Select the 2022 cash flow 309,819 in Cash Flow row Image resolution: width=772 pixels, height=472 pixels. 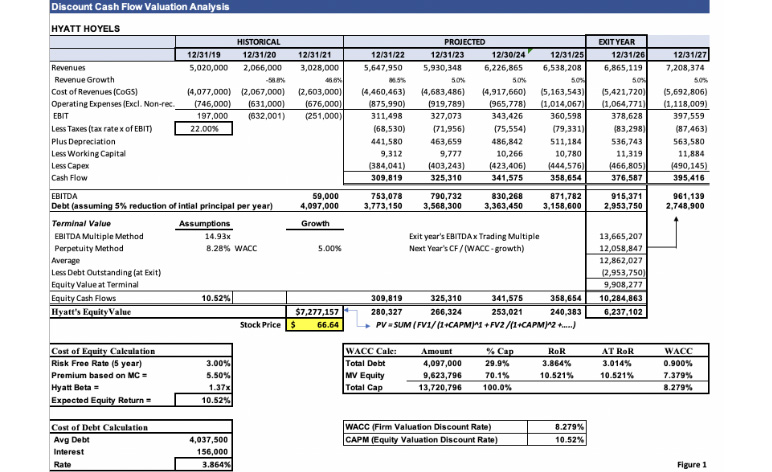point(386,178)
